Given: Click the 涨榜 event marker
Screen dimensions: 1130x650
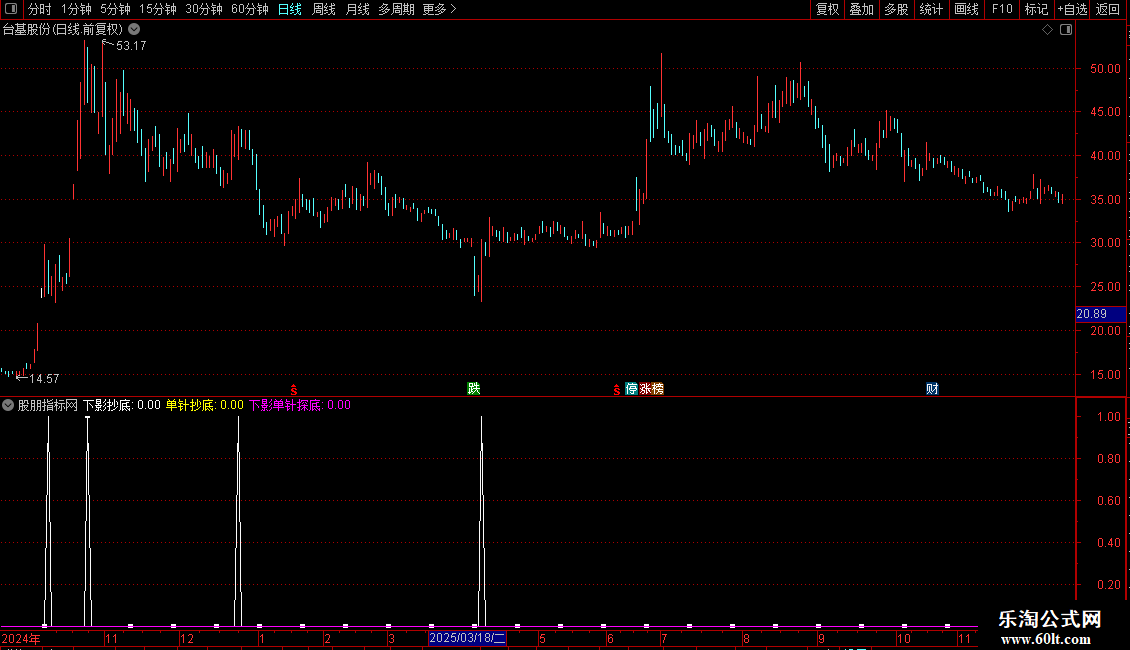Looking at the screenshot, I should click(651, 388).
